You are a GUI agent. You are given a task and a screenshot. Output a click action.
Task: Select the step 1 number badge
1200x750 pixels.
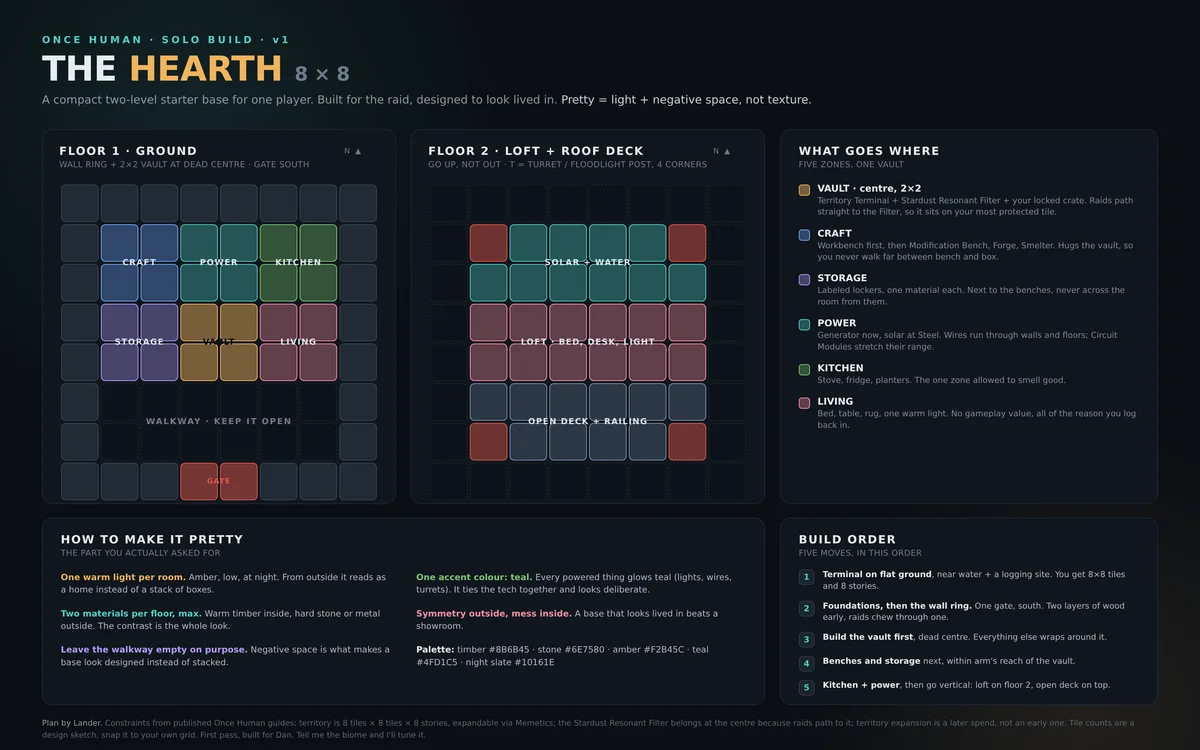(x=806, y=577)
